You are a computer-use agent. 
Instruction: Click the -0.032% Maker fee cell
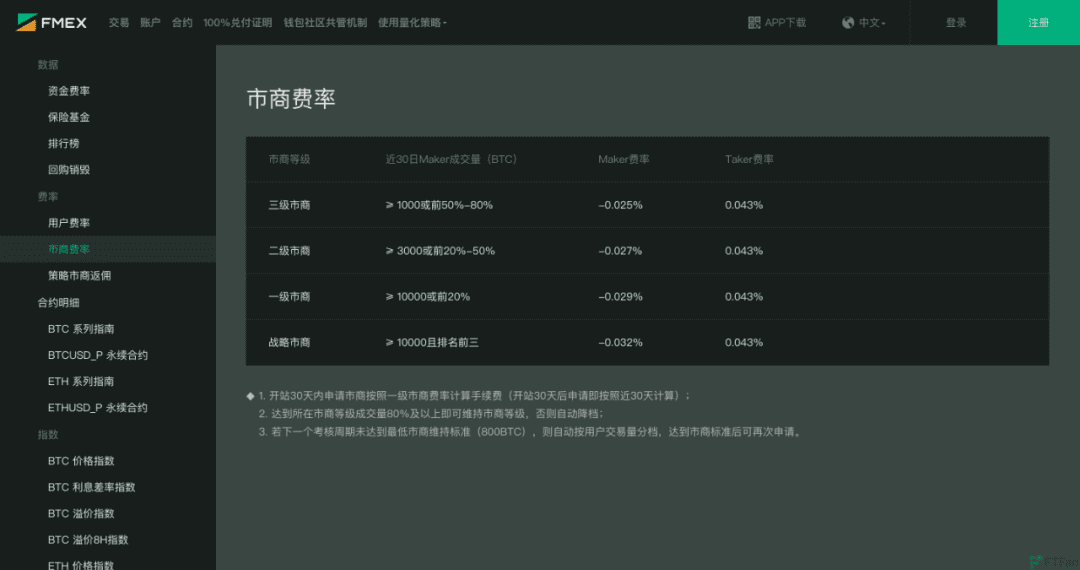click(x=620, y=342)
